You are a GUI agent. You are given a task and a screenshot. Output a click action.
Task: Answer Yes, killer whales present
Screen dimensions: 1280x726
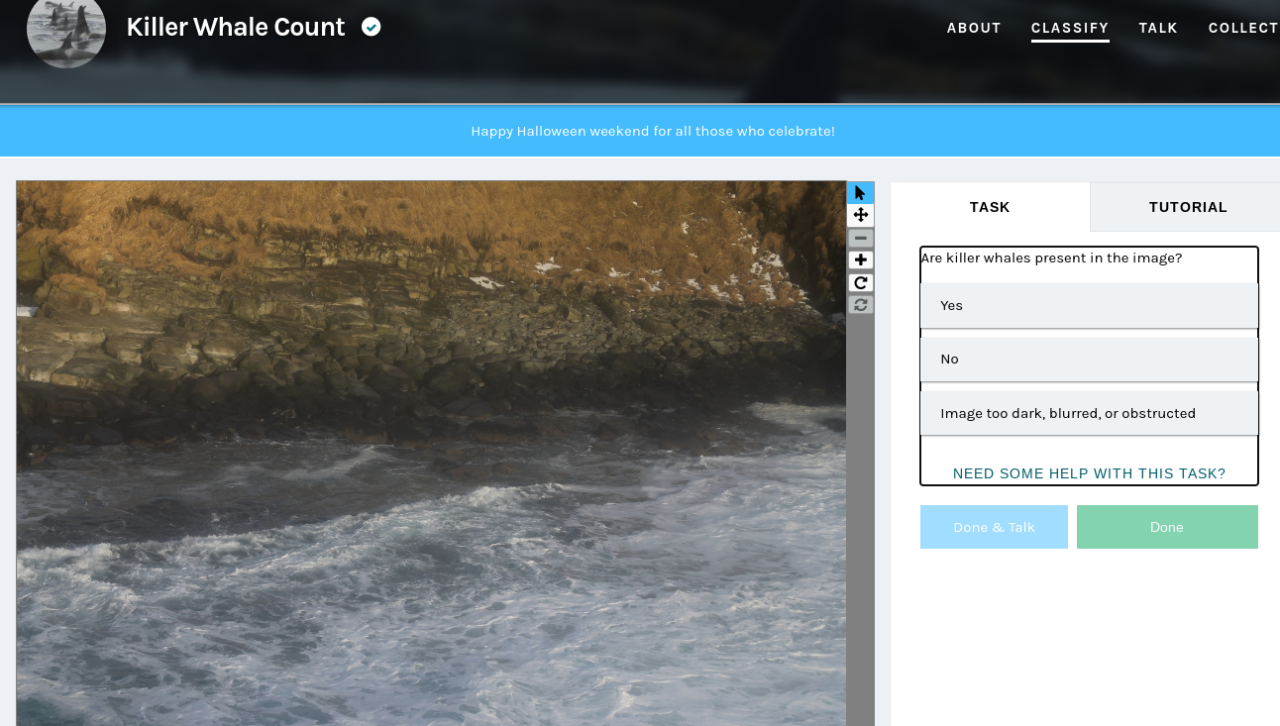1089,305
